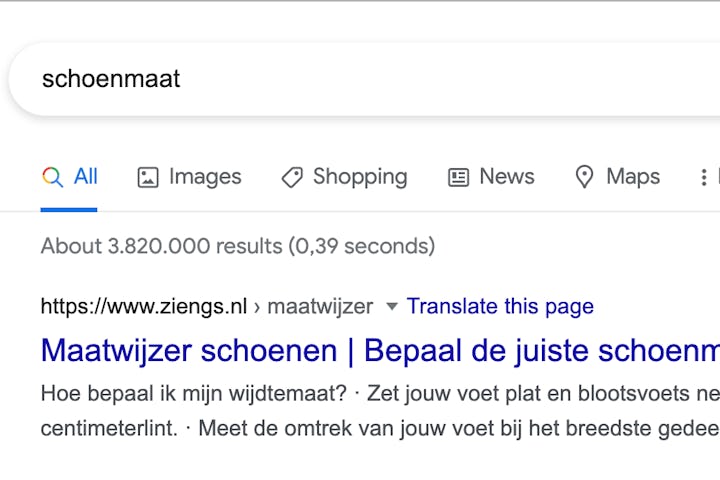The height and width of the screenshot is (480, 720).
Task: Click the Images picture icon
Action: point(148,177)
